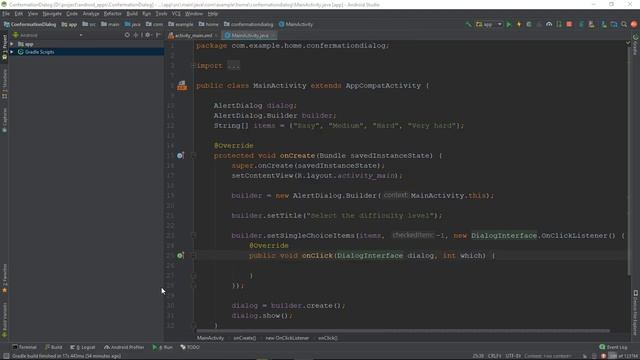
Task: Open the SDK Manager icon
Action: (604, 24)
